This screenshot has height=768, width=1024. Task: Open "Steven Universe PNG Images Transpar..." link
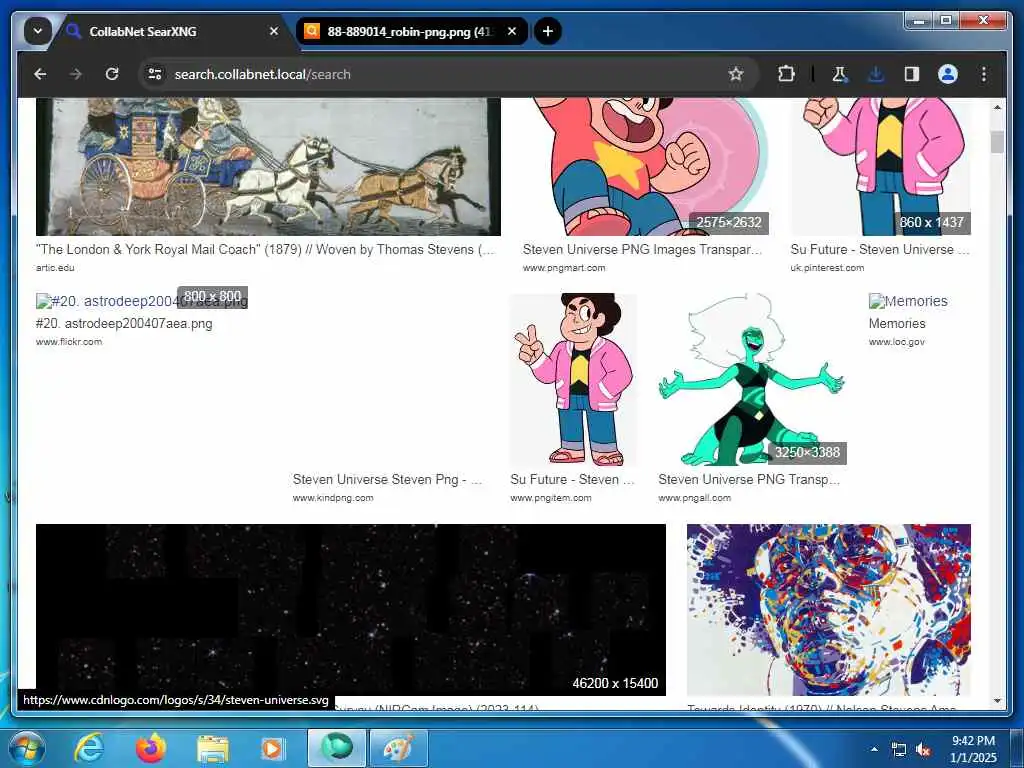click(x=643, y=249)
